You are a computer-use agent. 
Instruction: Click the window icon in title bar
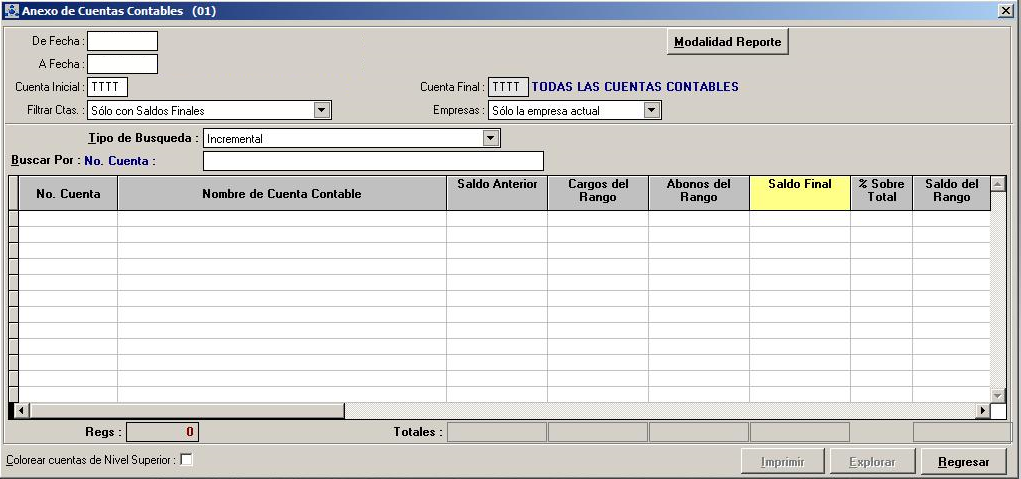pos(11,11)
